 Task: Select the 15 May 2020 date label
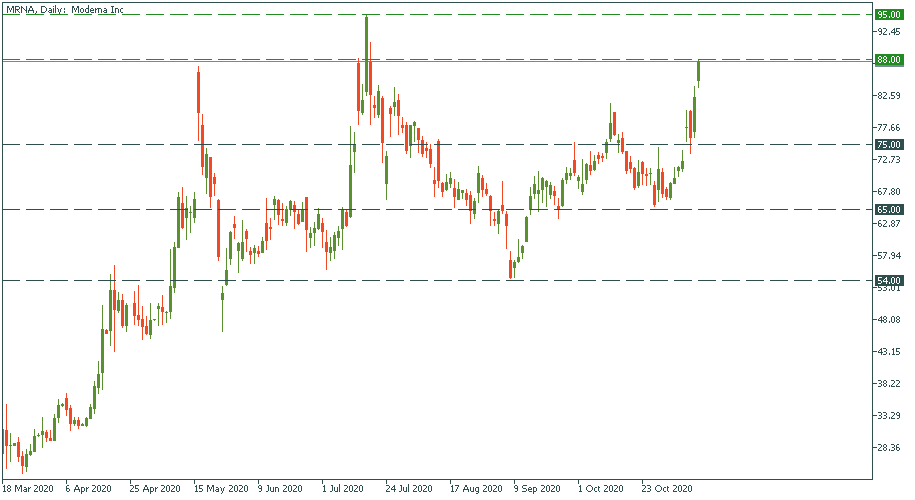pos(219,489)
